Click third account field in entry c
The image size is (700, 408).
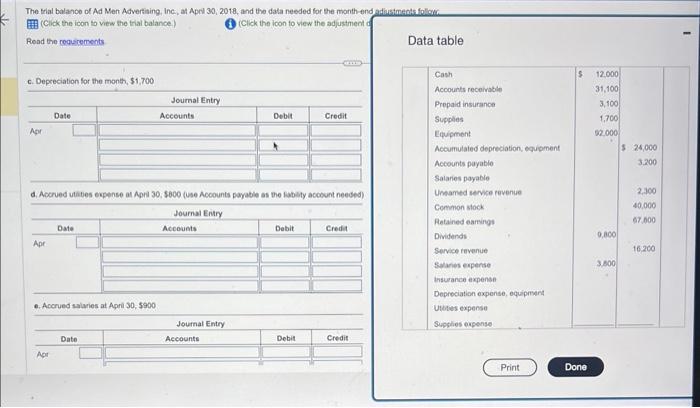(177, 160)
